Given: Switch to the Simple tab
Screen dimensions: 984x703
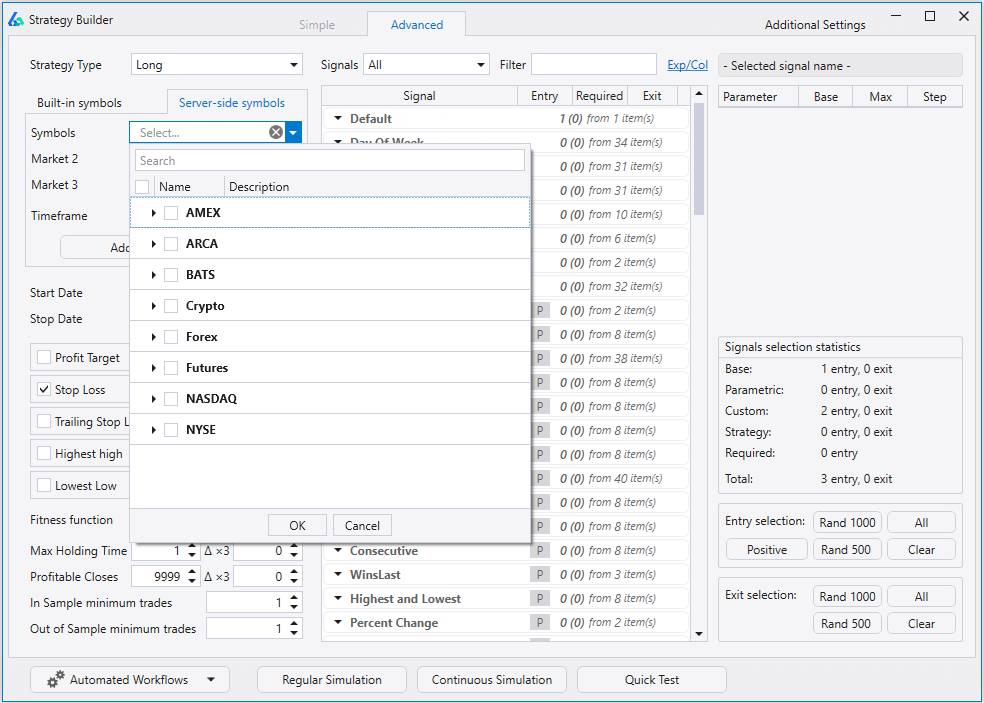Looking at the screenshot, I should (x=317, y=25).
